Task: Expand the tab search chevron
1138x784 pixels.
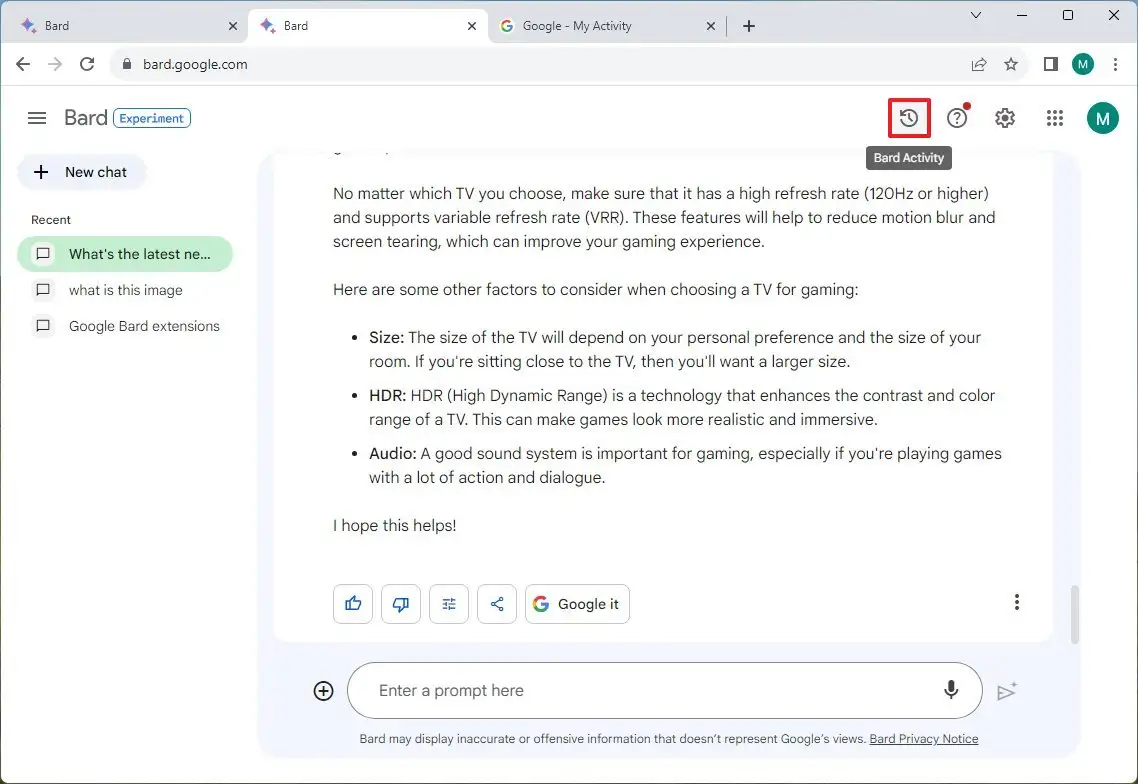Action: point(975,15)
